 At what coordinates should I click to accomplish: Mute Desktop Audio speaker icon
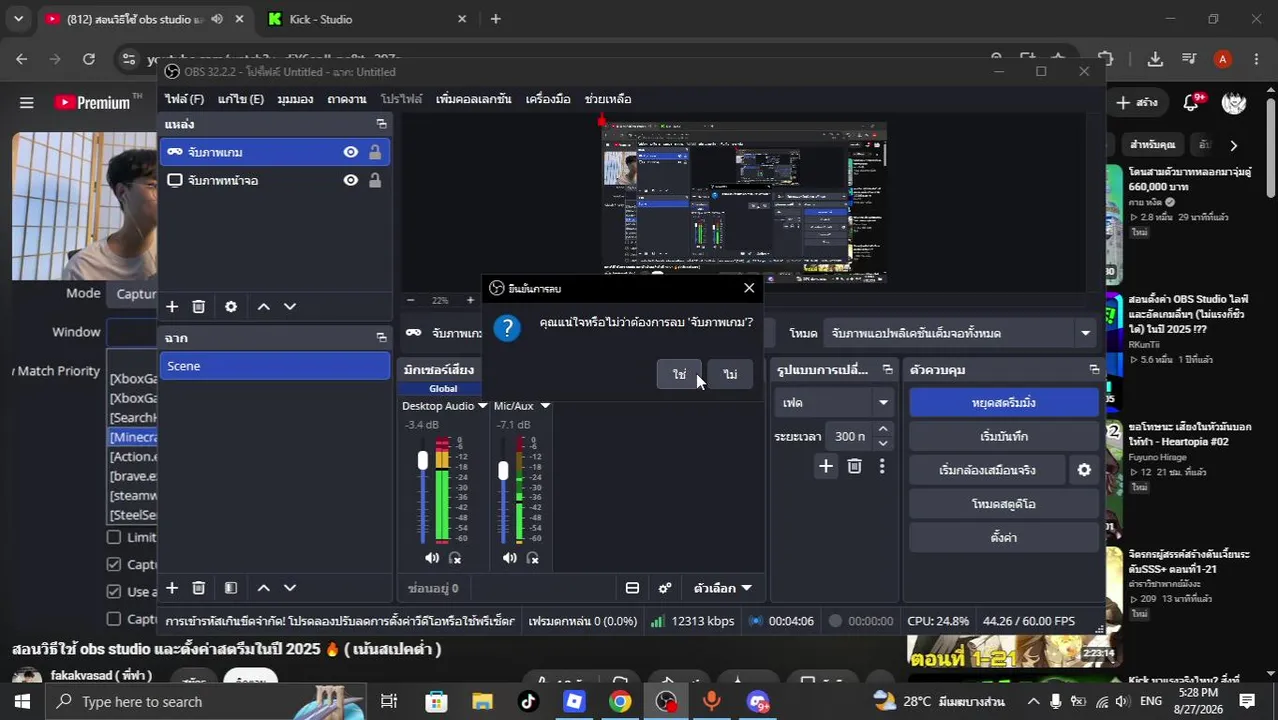coord(432,558)
